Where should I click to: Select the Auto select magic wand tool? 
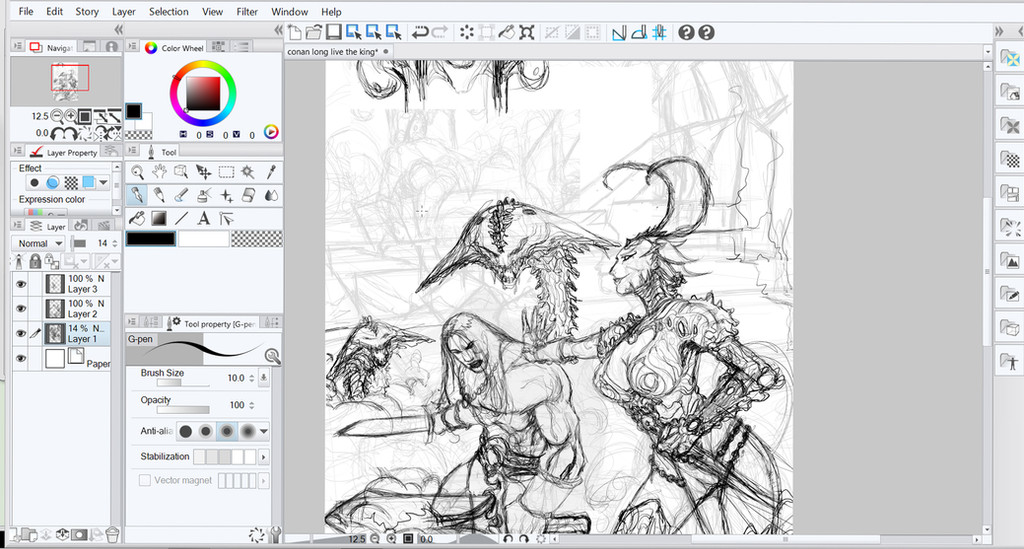pos(248,172)
